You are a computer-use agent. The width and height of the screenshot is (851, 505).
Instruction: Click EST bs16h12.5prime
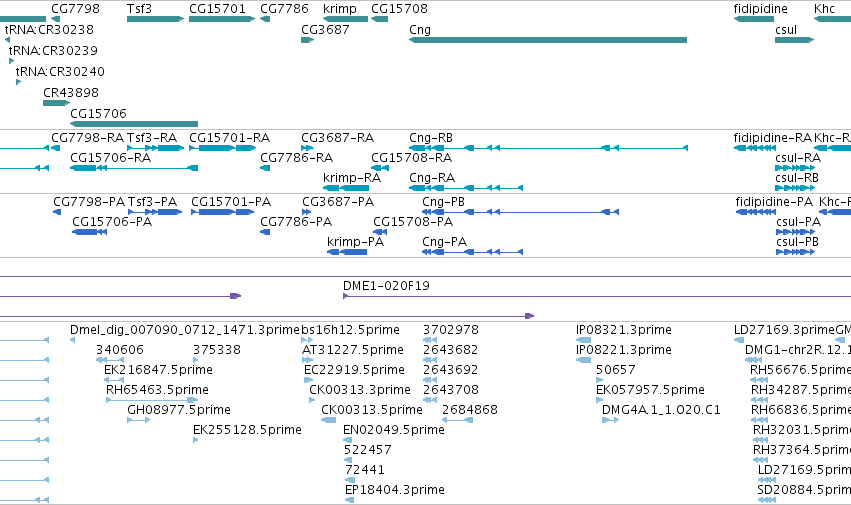307,340
